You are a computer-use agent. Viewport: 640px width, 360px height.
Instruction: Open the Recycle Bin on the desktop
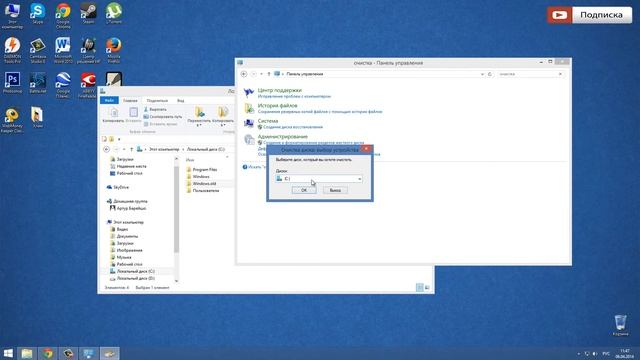point(620,325)
